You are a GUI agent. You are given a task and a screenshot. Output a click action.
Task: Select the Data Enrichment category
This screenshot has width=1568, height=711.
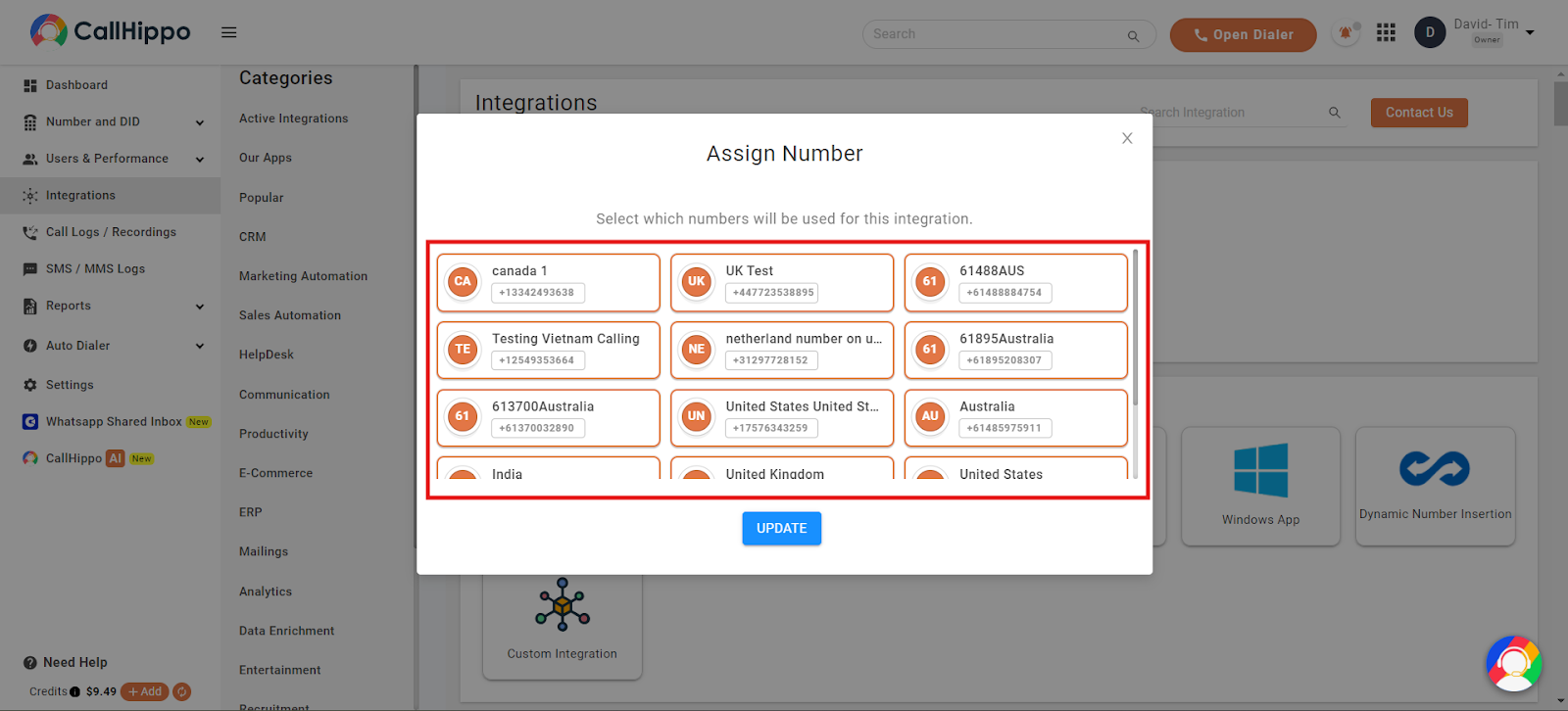point(287,631)
